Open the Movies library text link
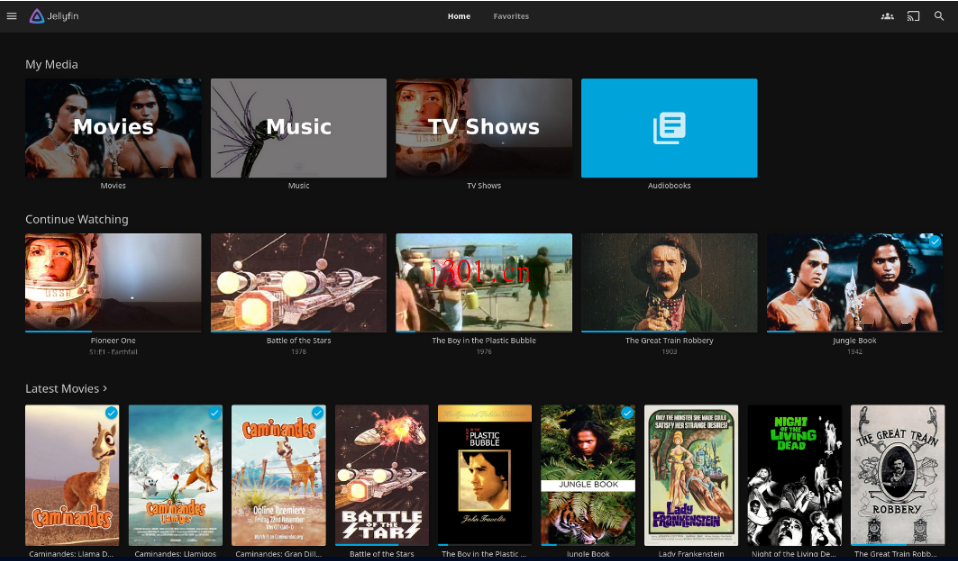The height and width of the screenshot is (561, 958). pyautogui.click(x=113, y=185)
